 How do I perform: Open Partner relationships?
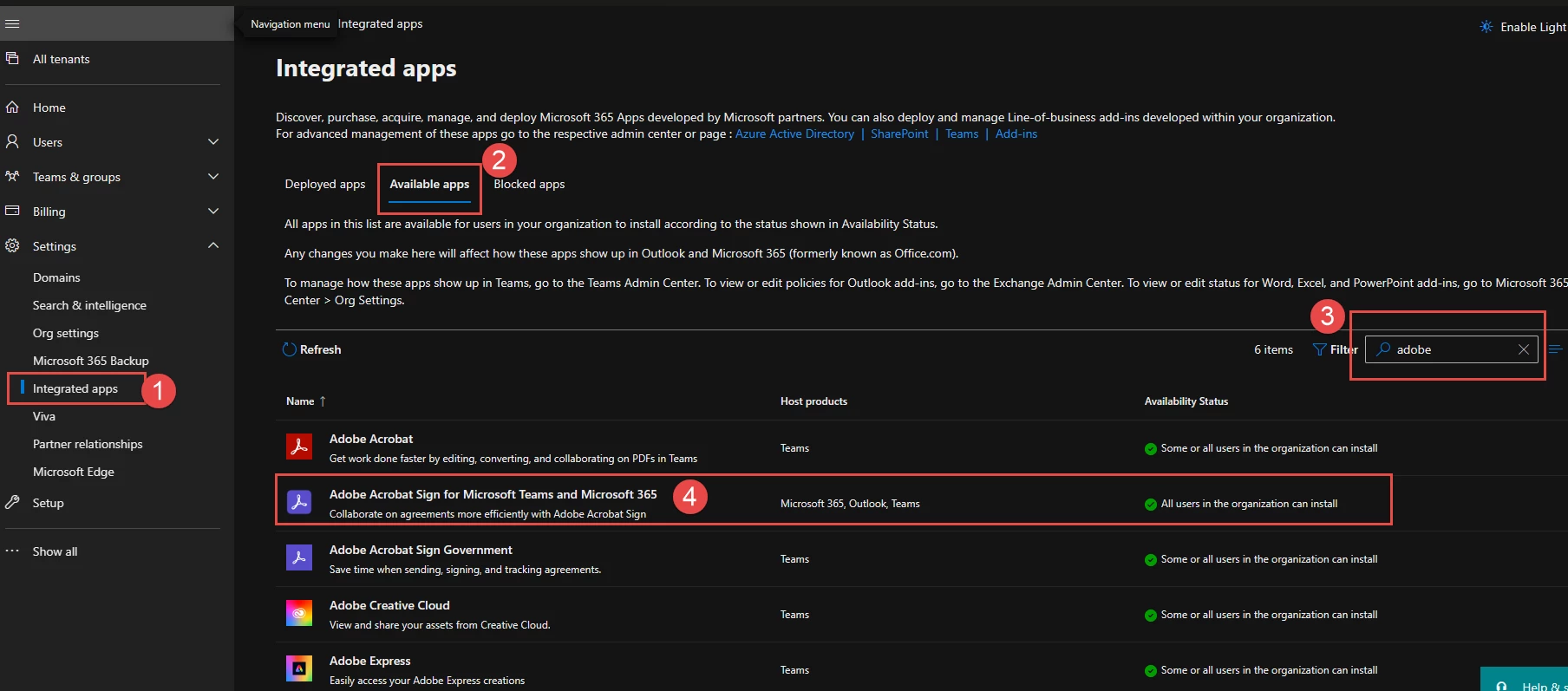(88, 444)
